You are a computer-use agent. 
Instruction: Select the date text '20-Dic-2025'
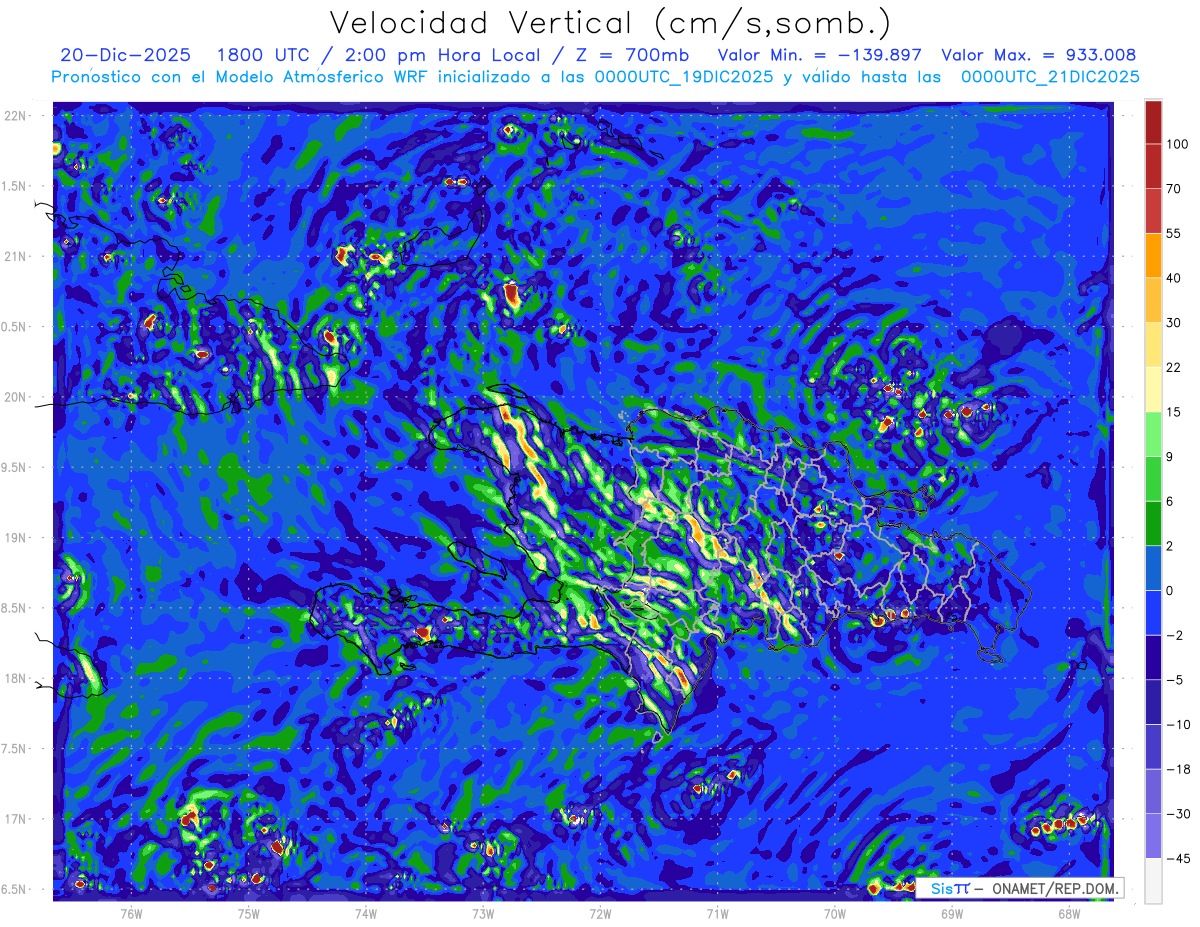tap(125, 55)
